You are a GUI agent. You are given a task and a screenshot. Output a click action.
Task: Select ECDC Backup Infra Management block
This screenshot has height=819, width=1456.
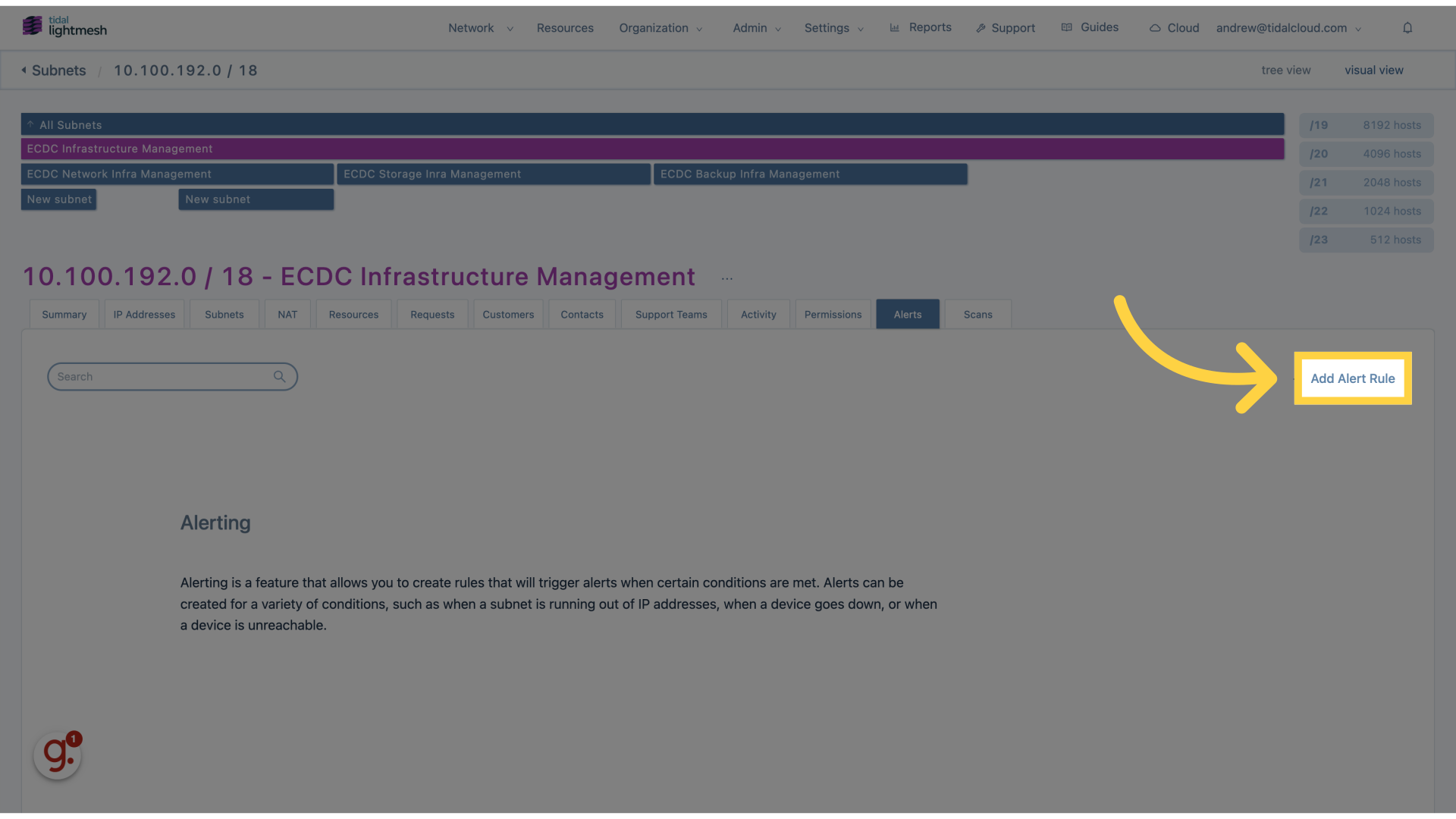pos(811,174)
